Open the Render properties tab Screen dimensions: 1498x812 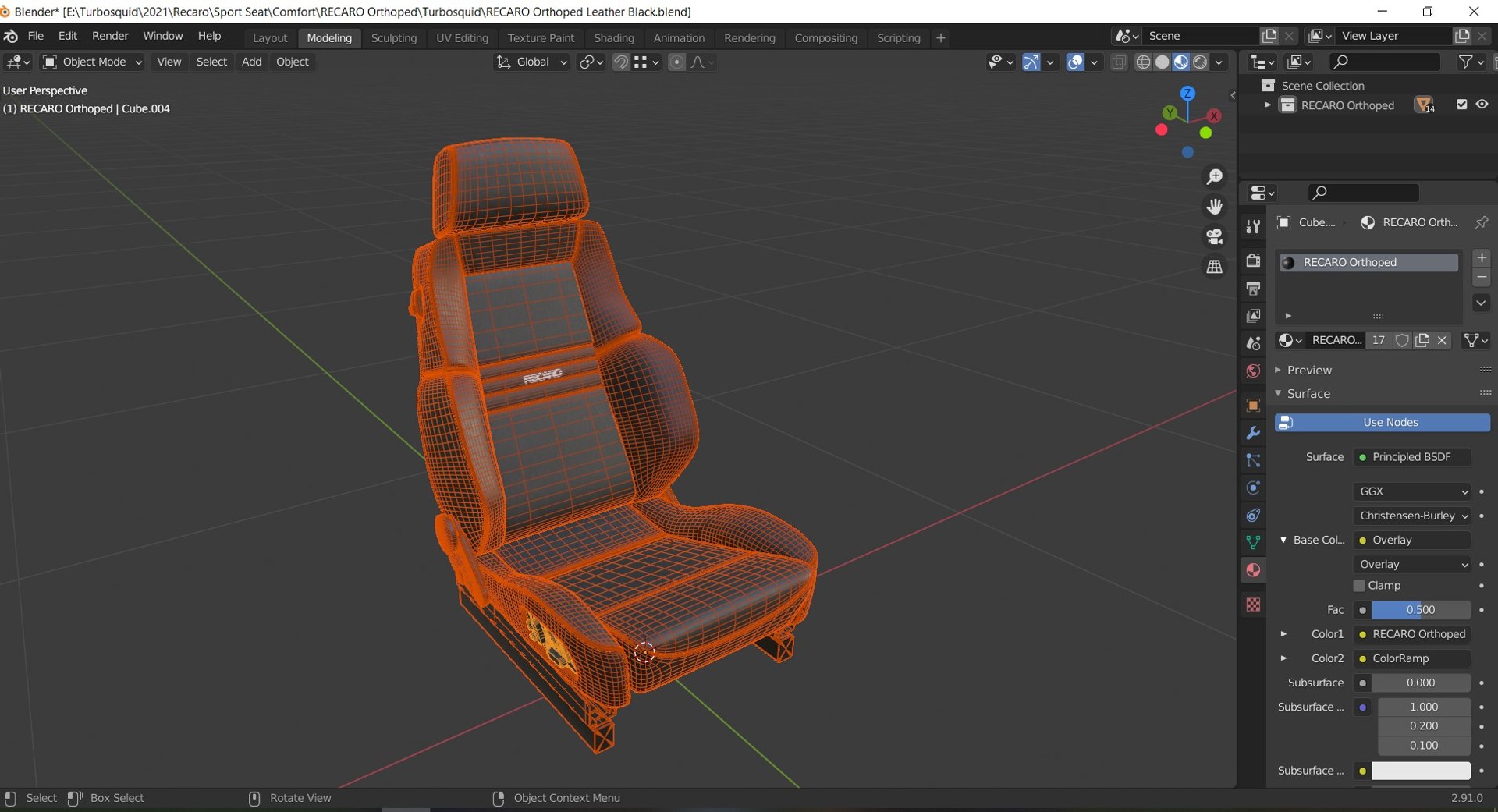pyautogui.click(x=1253, y=261)
